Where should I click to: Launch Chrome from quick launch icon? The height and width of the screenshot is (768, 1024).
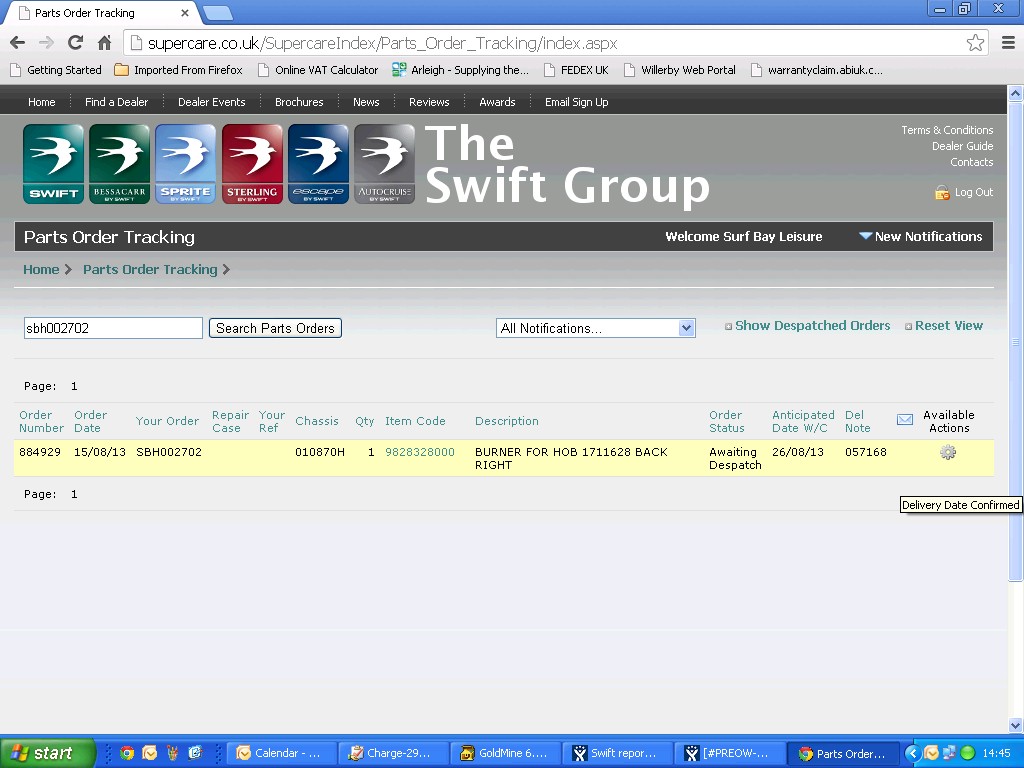[x=127, y=753]
